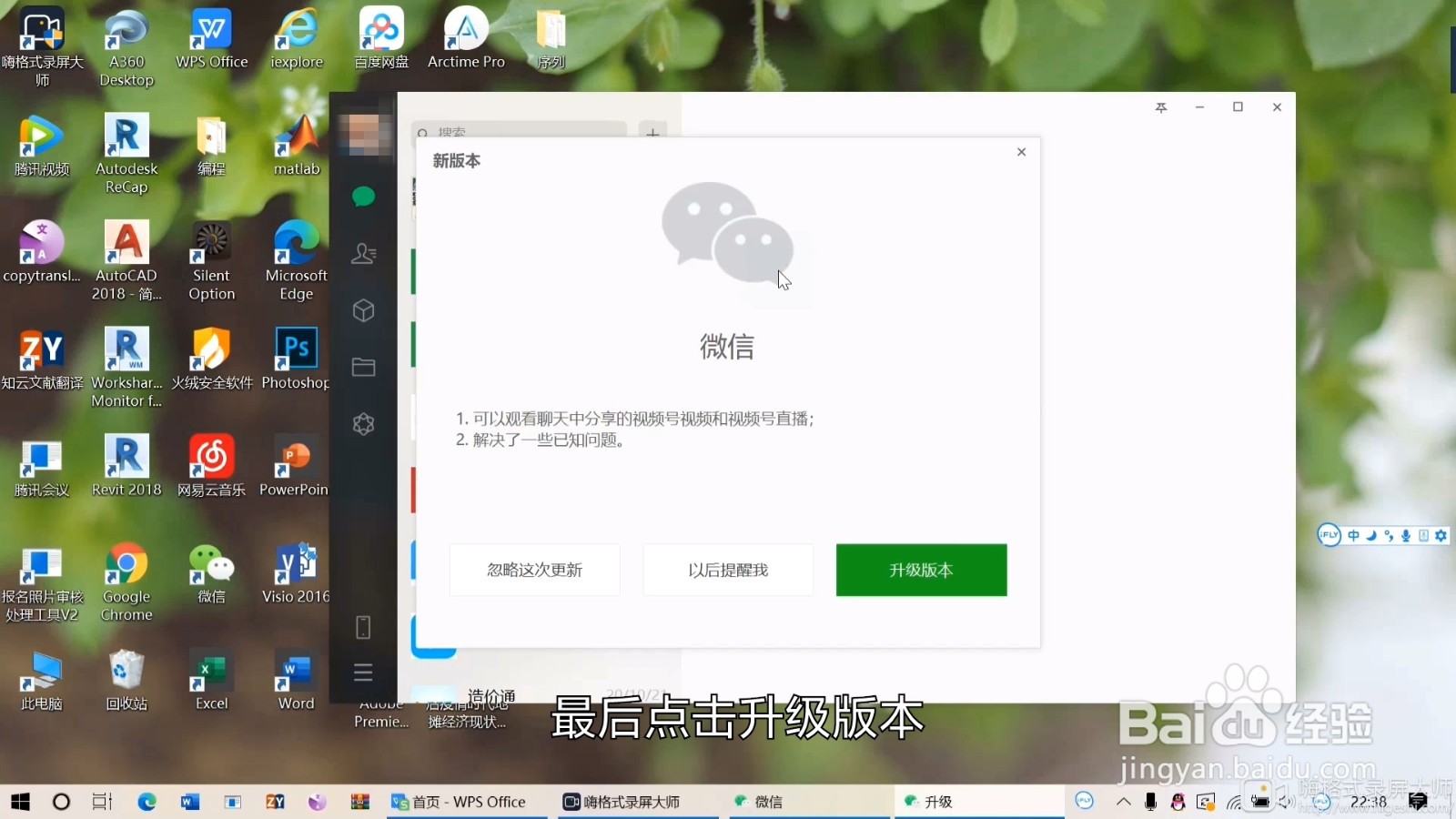Switch to 嗨格式录屏大师 taskbar item
This screenshot has height=819, width=1456.
(x=638, y=802)
